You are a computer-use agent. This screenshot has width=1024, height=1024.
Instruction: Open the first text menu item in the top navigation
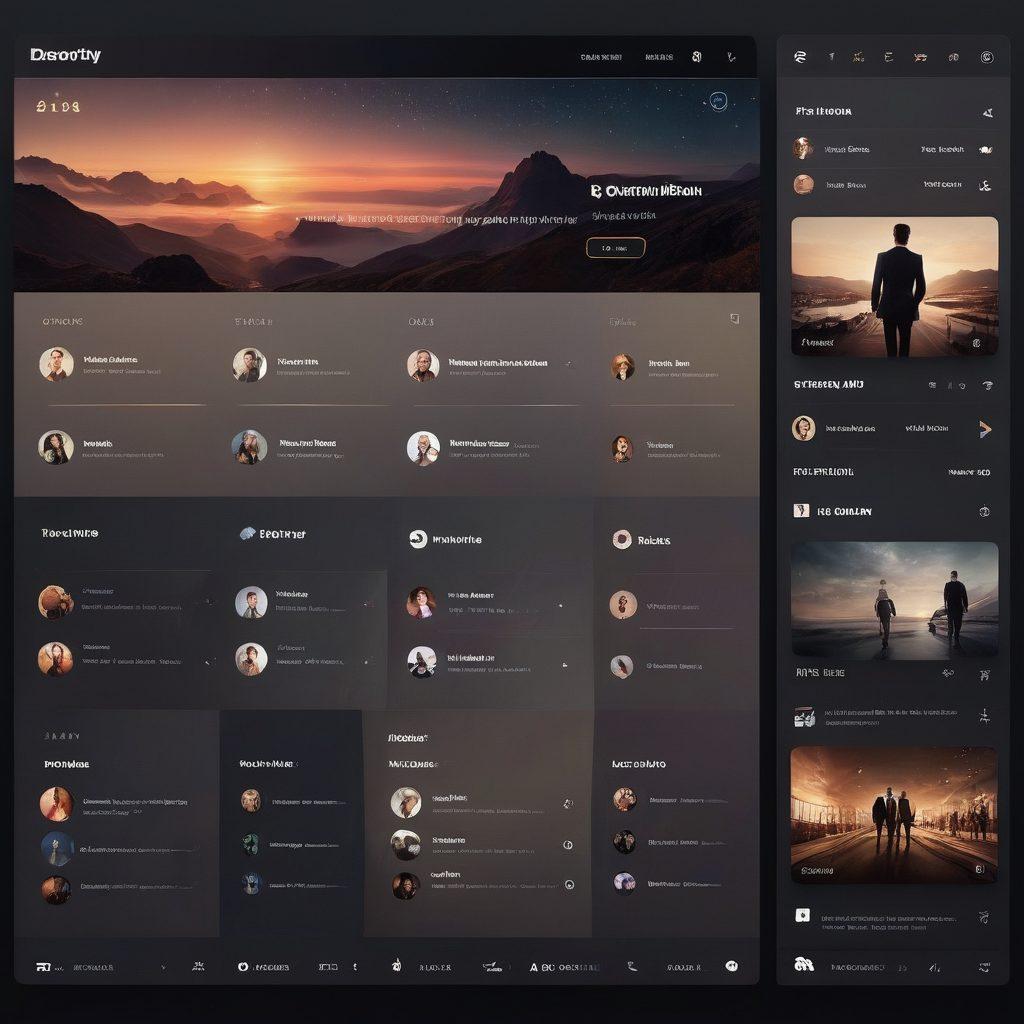pyautogui.click(x=601, y=58)
